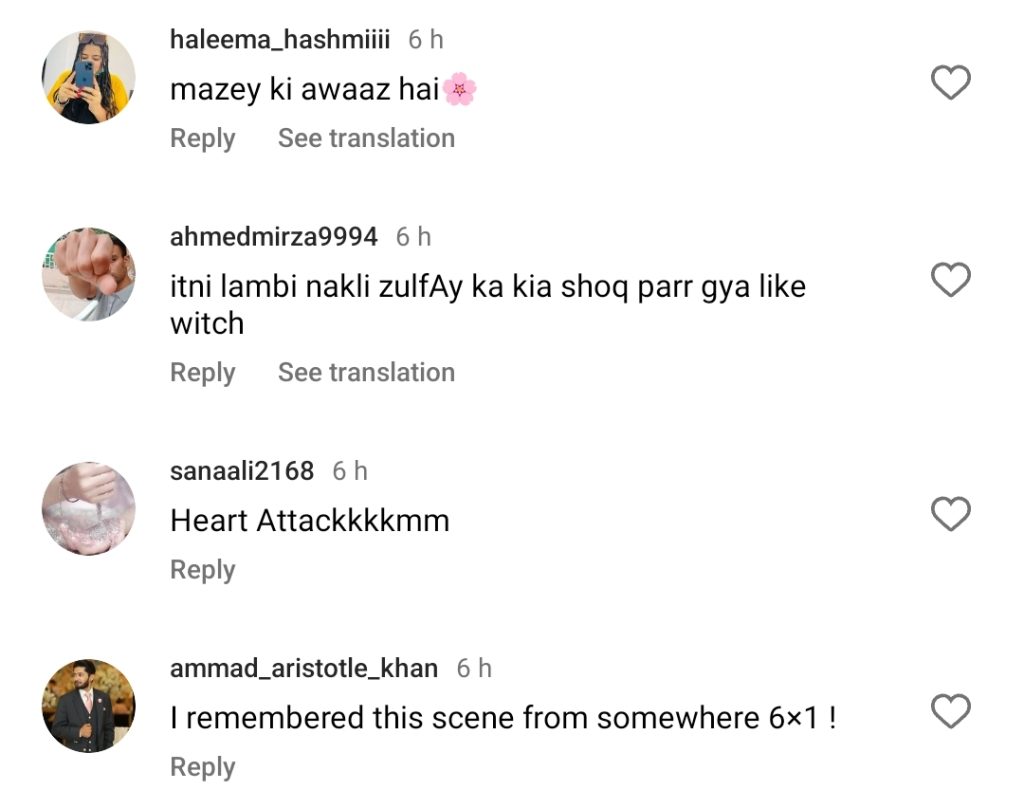Visit ahmedmirza9994 username link
The image size is (1024, 808).
(274, 237)
